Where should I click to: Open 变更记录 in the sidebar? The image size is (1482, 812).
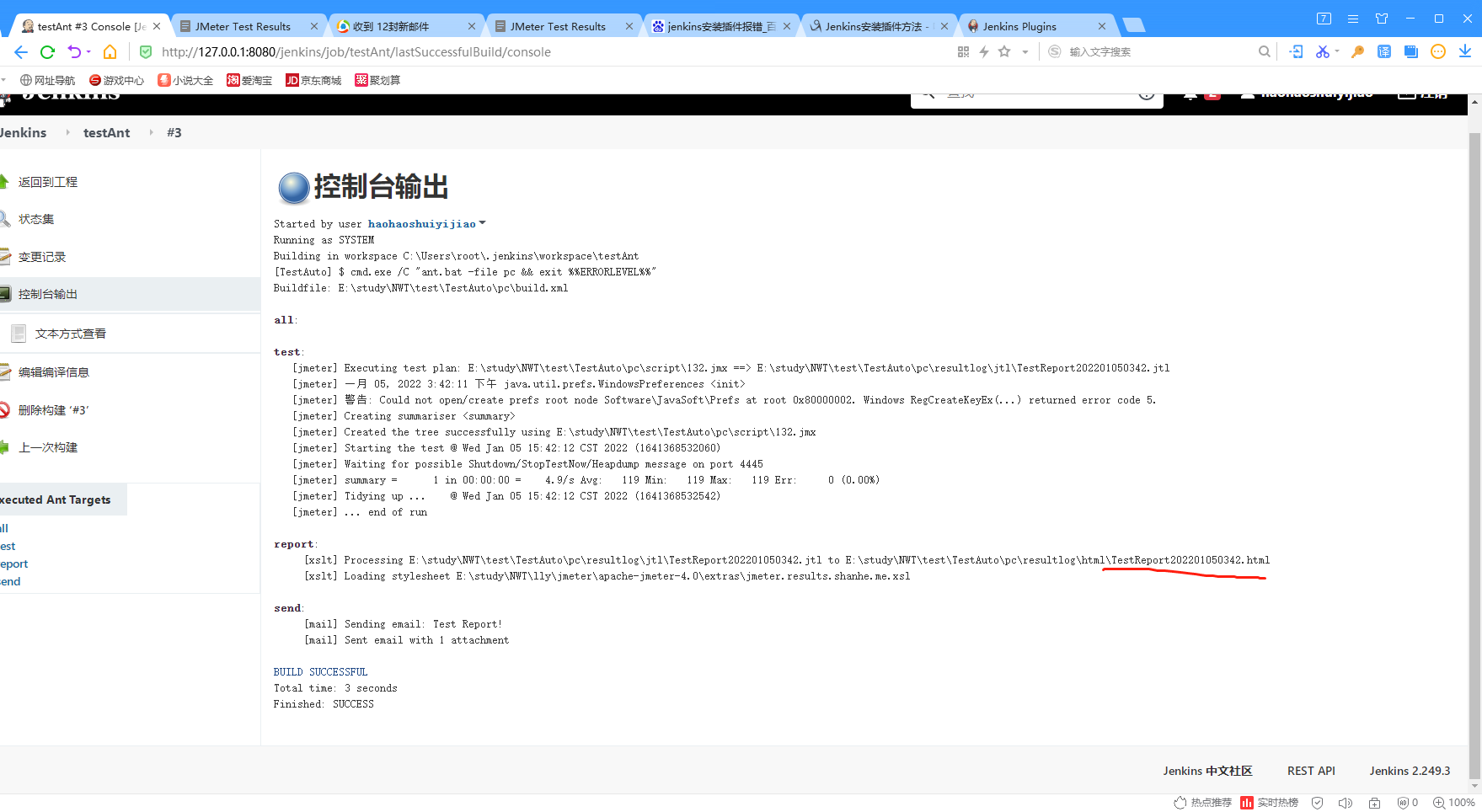(42, 257)
